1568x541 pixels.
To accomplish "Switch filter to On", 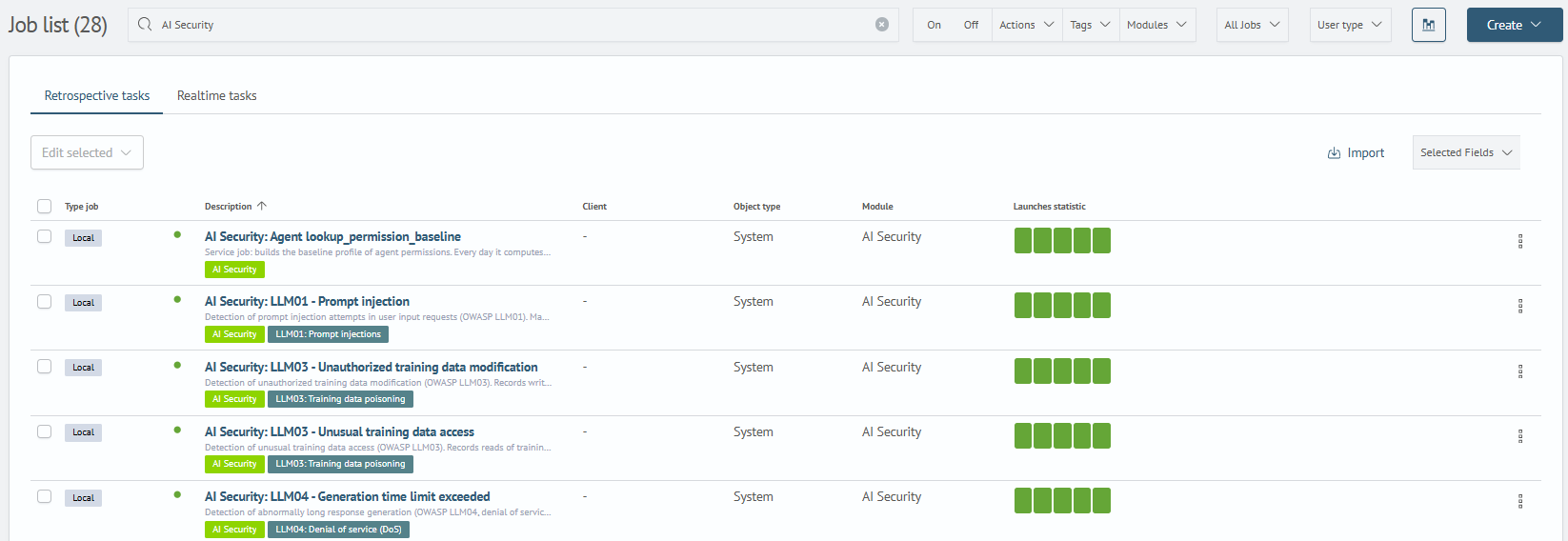I will [934, 25].
